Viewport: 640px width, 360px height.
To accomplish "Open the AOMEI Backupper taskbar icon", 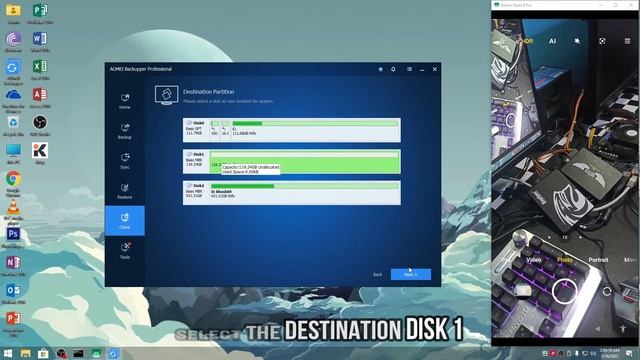I will pos(113,353).
